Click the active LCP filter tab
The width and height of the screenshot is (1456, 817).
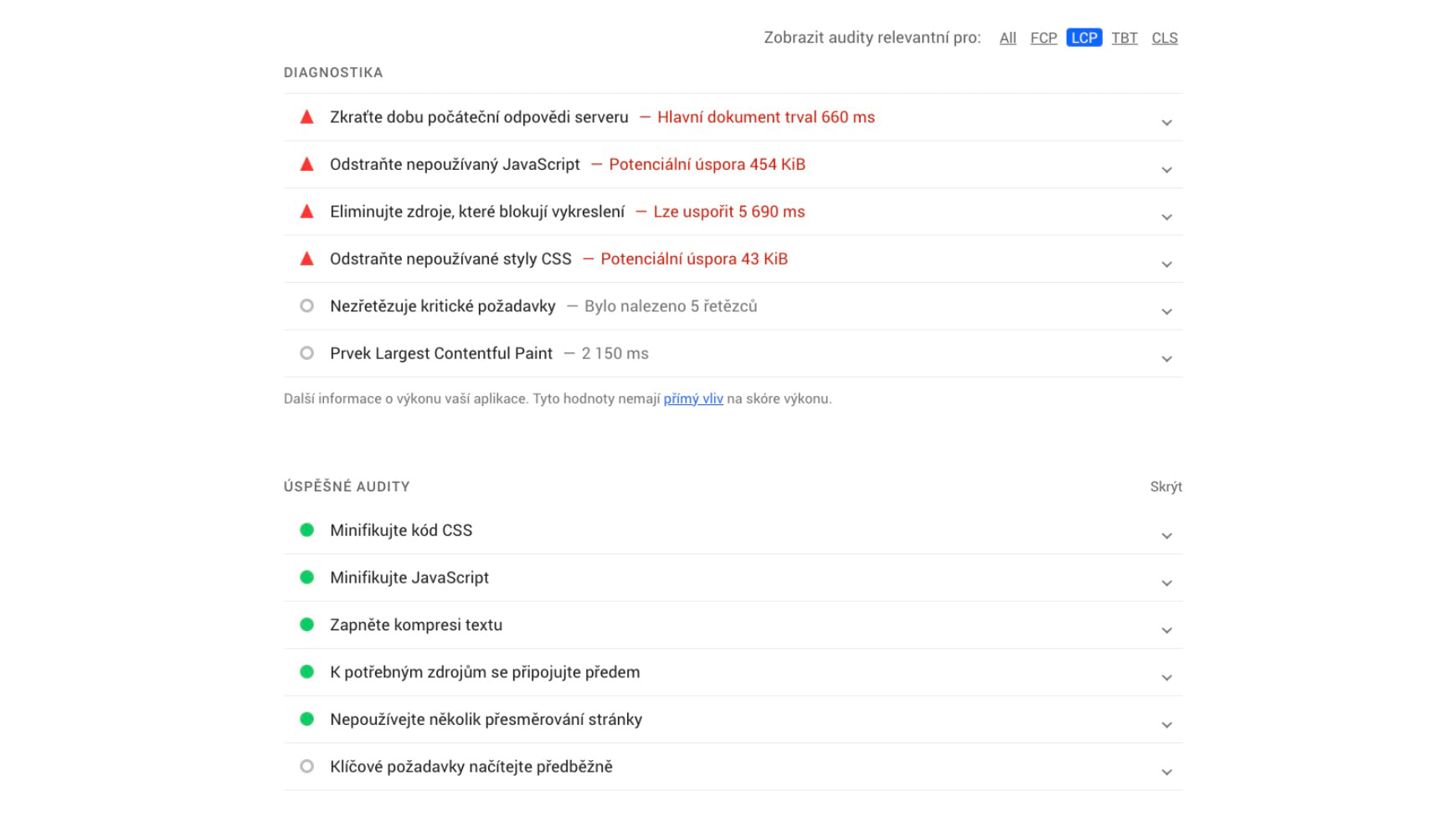(x=1083, y=38)
